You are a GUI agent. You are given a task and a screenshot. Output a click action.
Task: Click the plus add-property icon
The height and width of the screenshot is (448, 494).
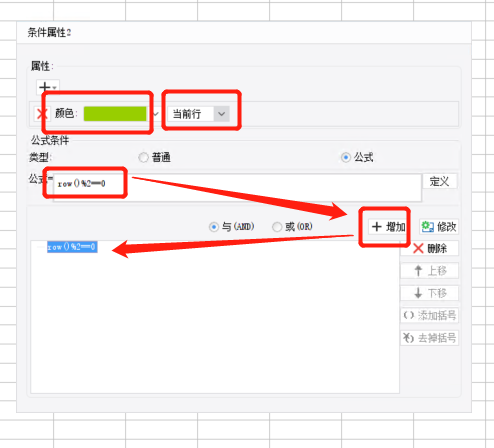(x=48, y=87)
